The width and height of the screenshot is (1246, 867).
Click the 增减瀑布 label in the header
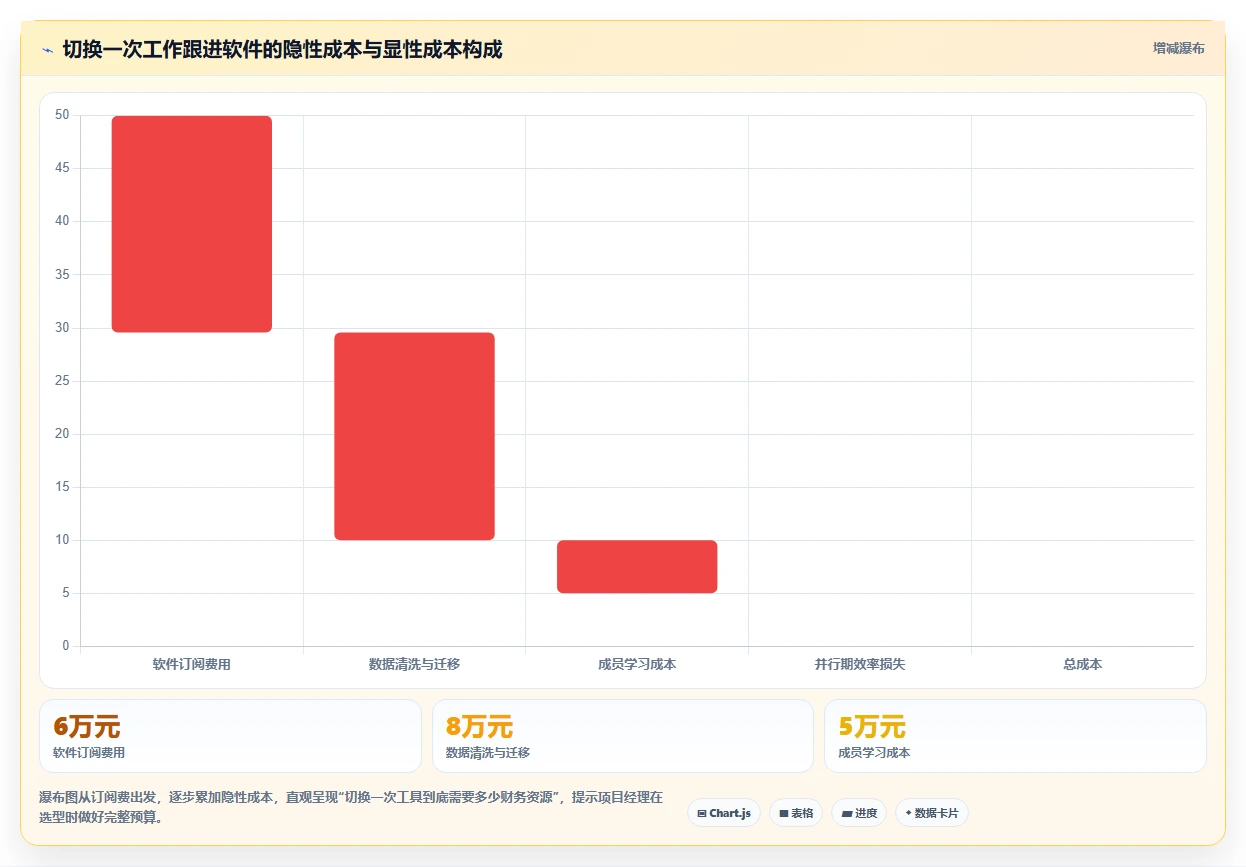click(1178, 48)
